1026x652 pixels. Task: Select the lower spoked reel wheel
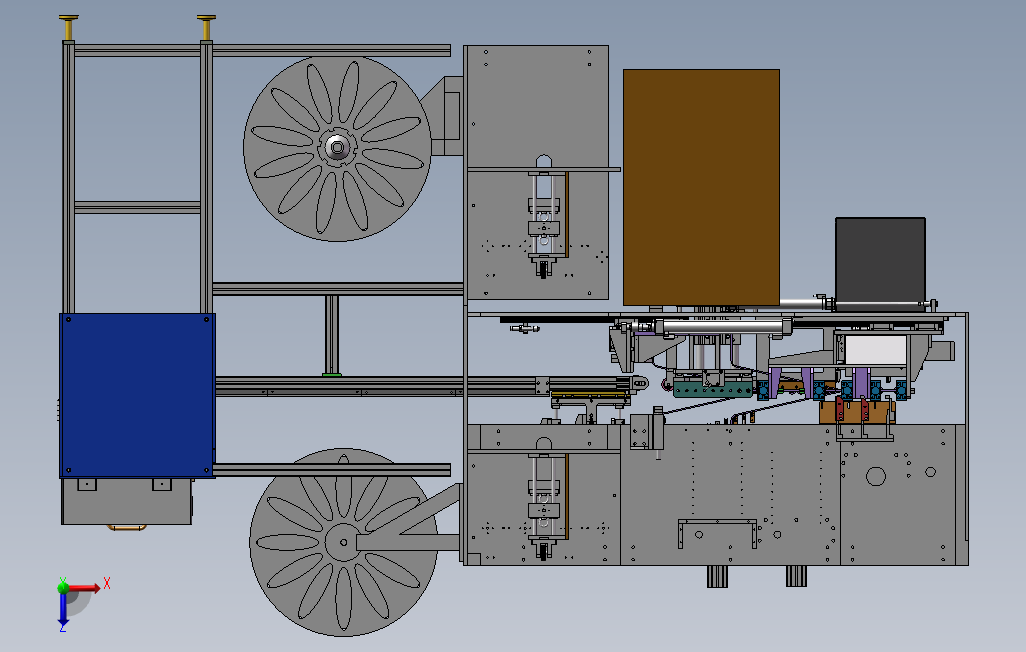point(343,543)
